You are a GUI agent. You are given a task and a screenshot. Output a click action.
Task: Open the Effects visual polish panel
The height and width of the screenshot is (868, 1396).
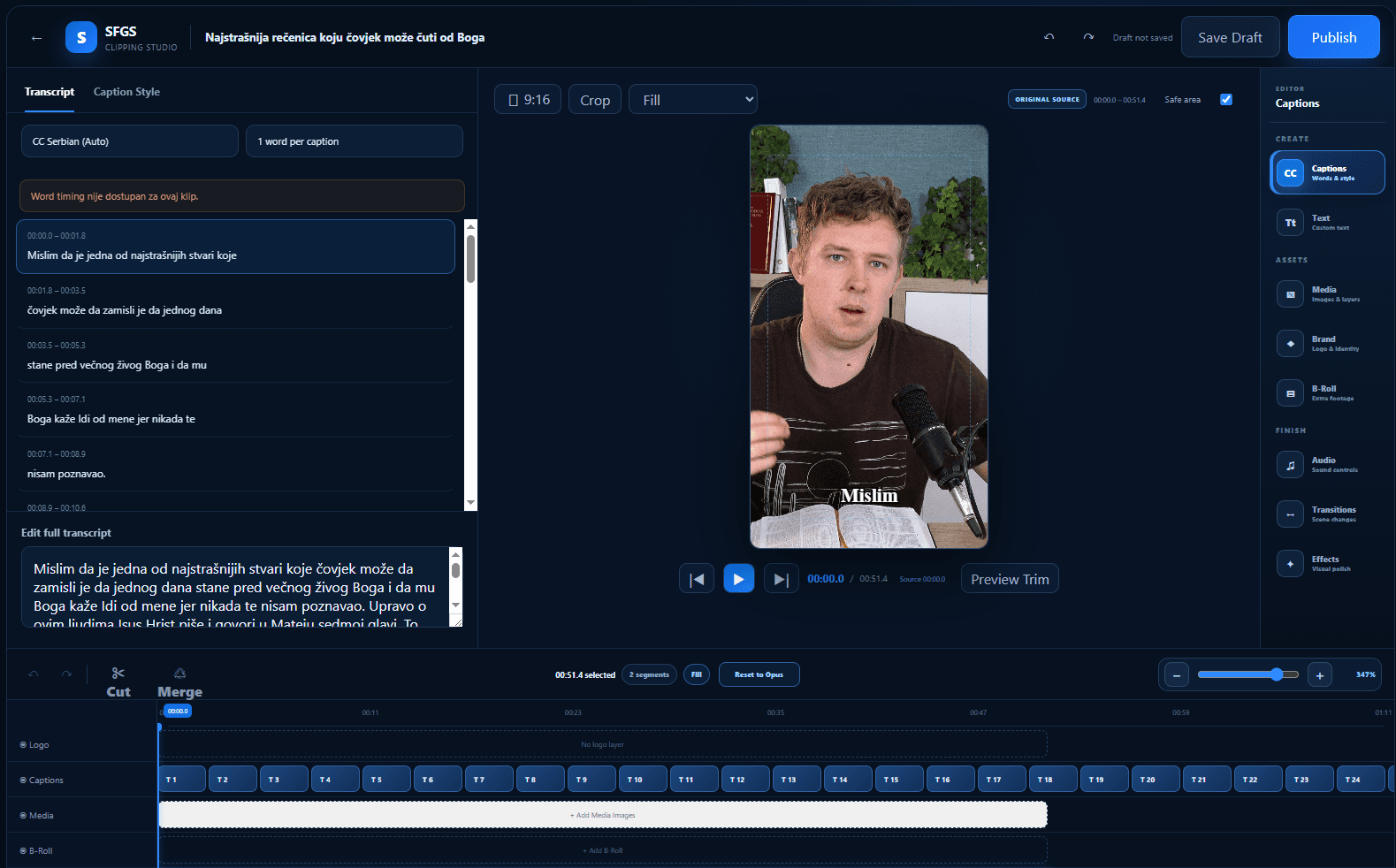tap(1327, 563)
